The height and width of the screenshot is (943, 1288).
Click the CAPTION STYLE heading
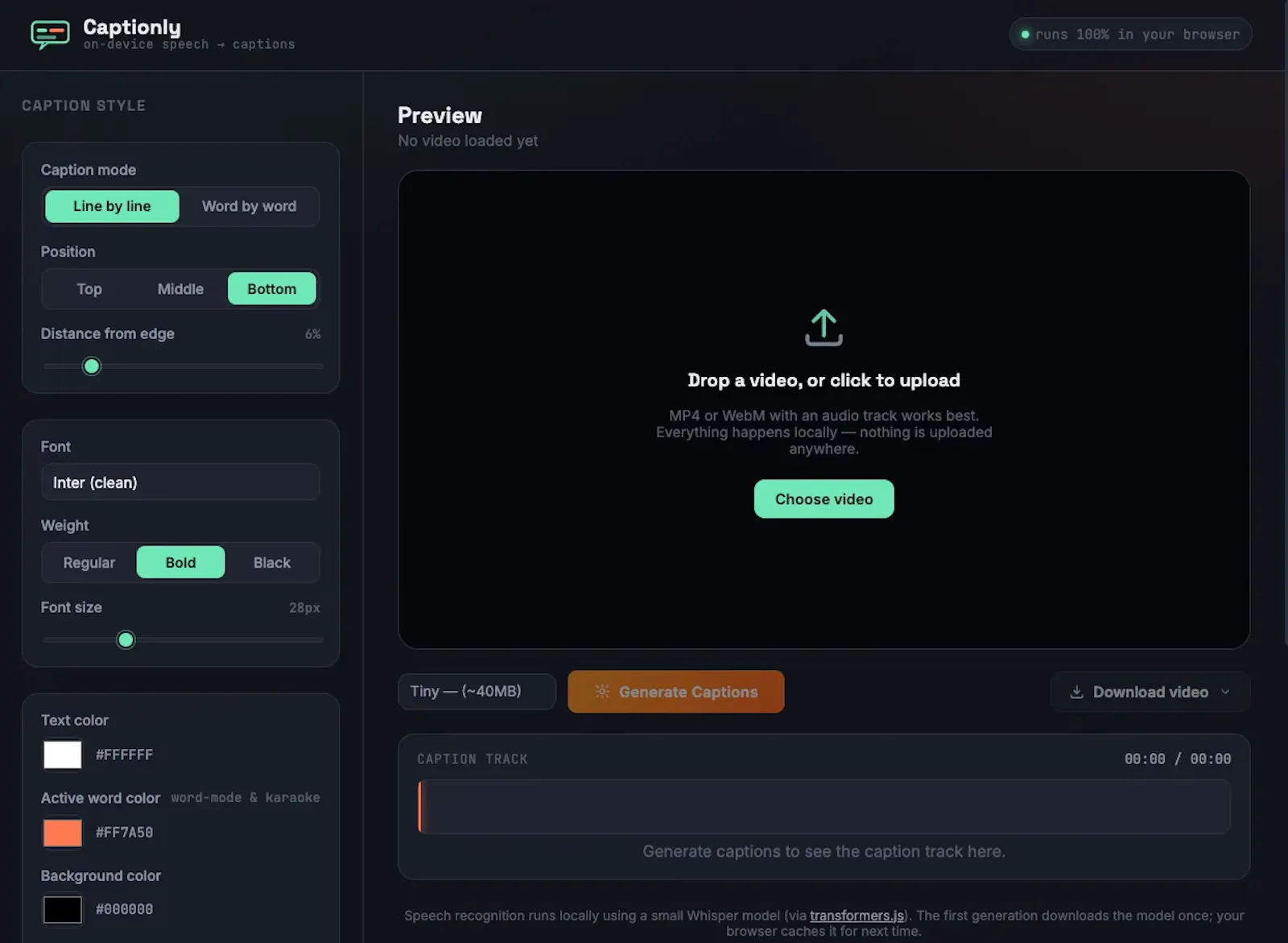[x=84, y=105]
